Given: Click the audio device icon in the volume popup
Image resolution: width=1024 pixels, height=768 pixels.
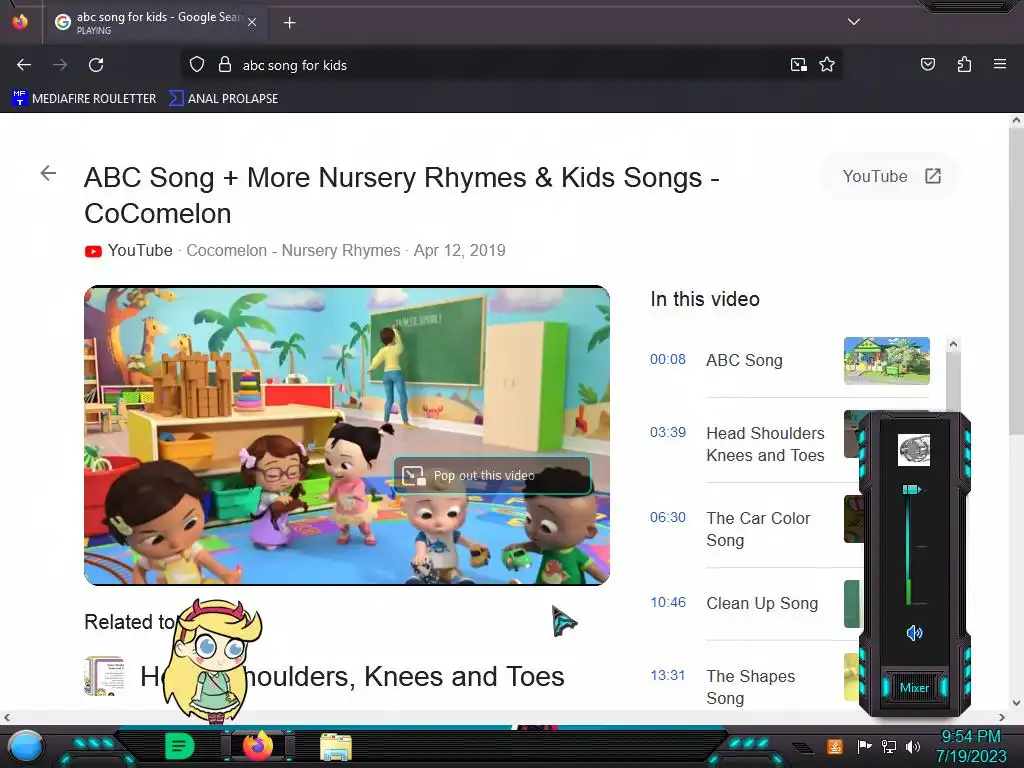Looking at the screenshot, I should [914, 450].
